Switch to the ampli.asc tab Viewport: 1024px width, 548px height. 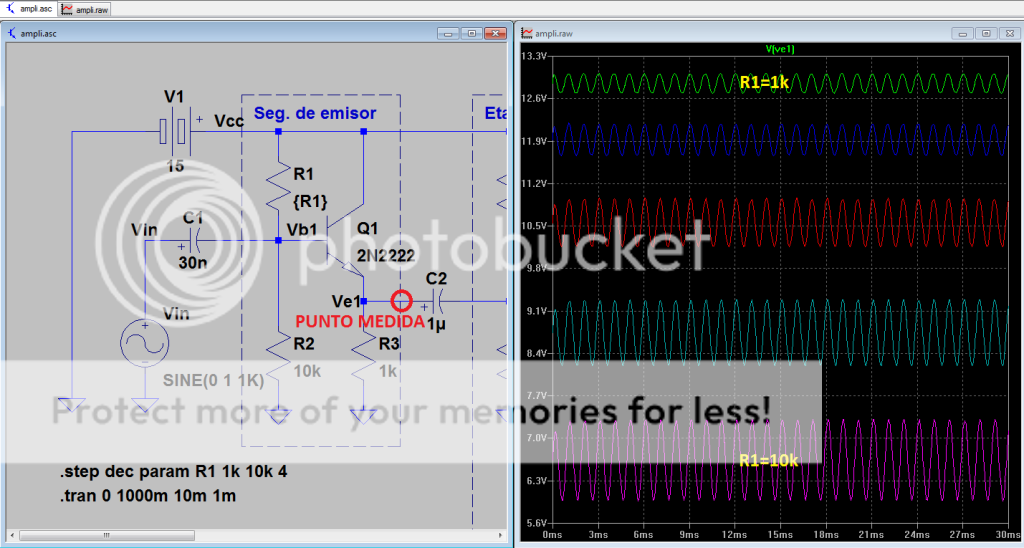[29, 9]
